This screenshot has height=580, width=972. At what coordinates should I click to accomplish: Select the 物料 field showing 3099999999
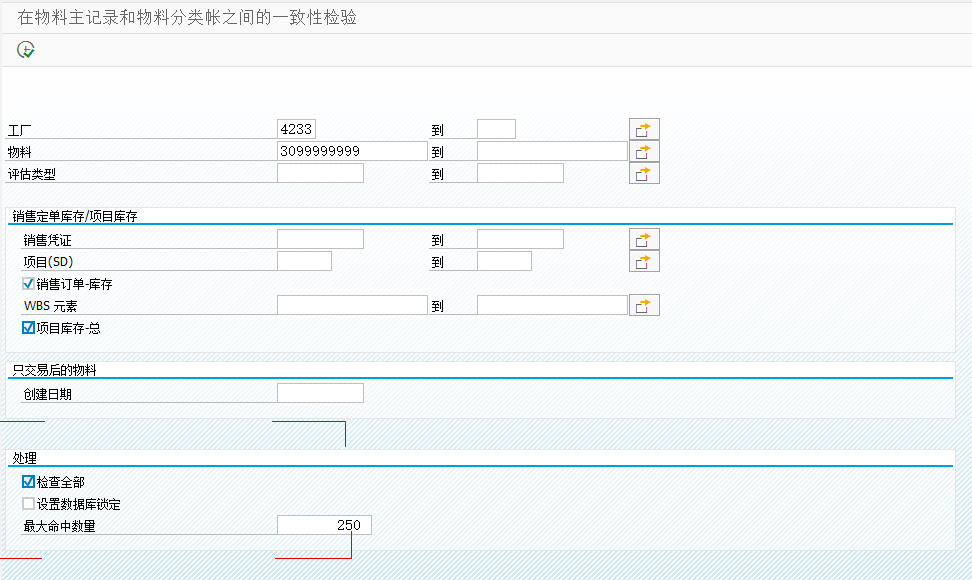pos(350,150)
